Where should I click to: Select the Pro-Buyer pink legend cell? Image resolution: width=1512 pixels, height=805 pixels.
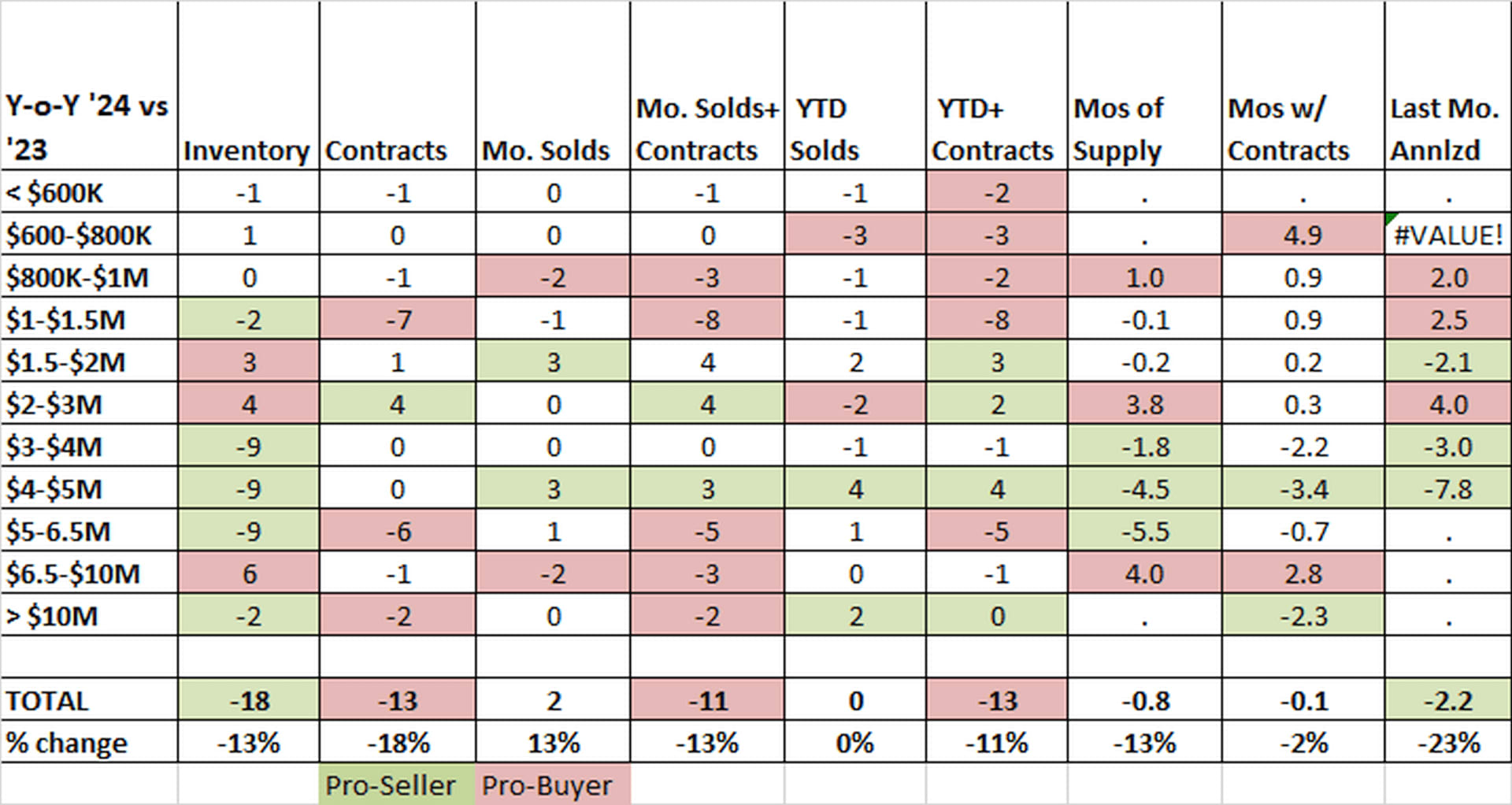pyautogui.click(x=553, y=785)
